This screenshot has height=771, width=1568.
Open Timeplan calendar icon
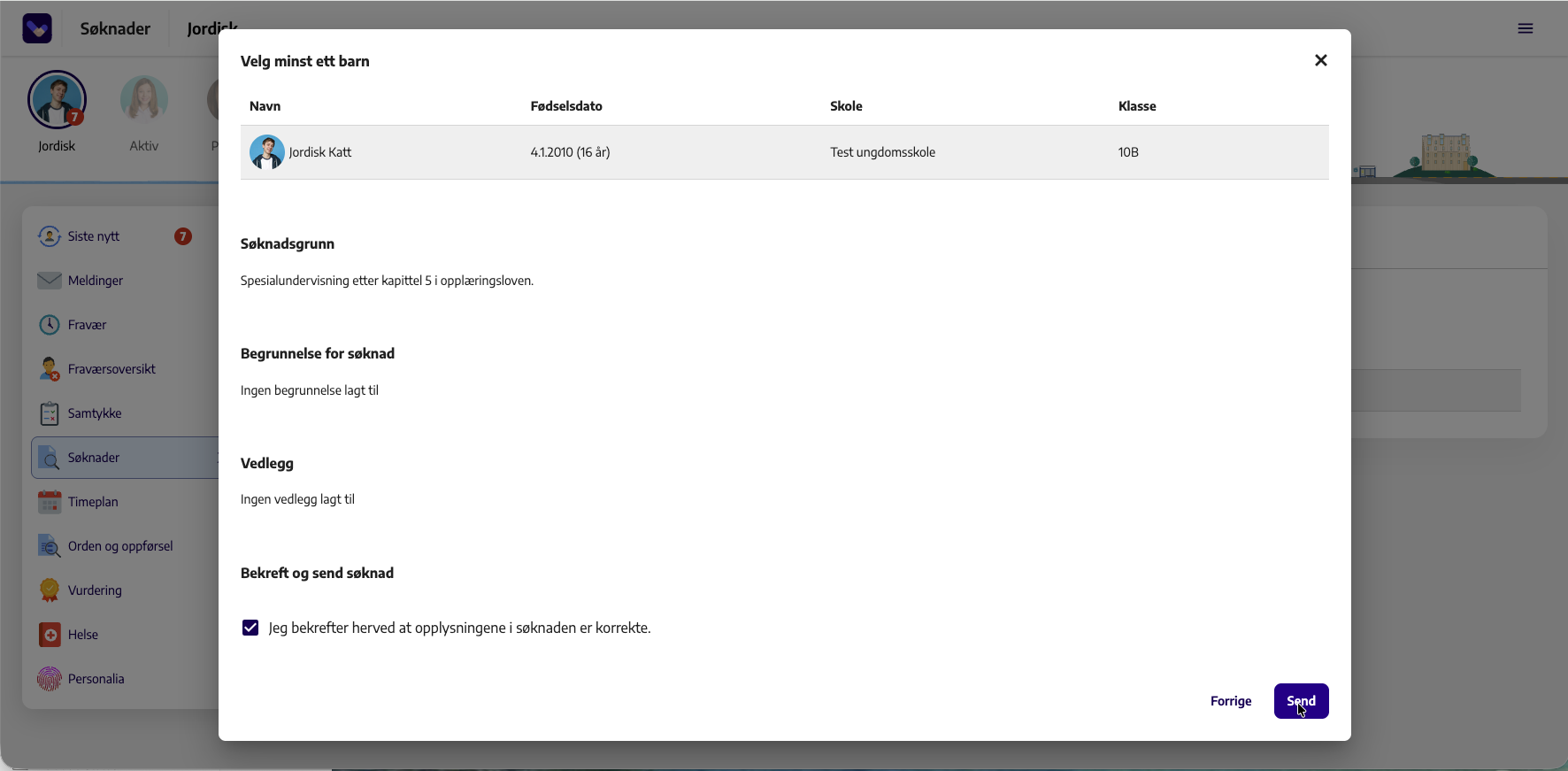50,502
